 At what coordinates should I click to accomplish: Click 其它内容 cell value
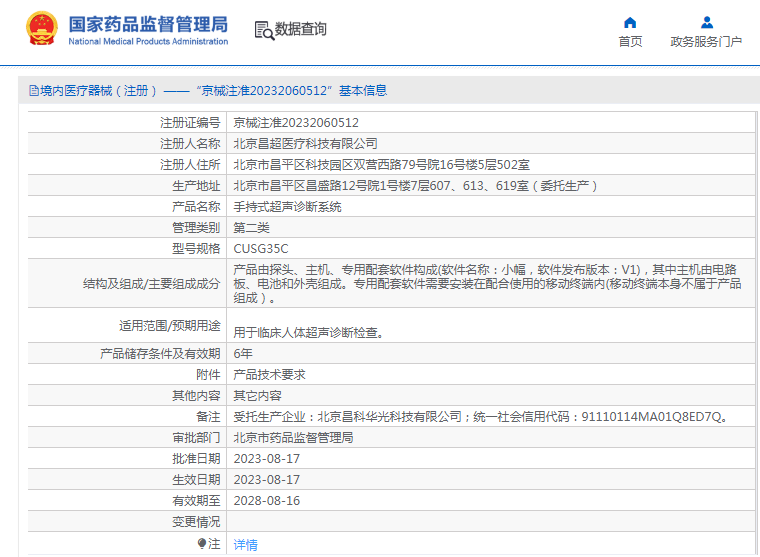257,396
